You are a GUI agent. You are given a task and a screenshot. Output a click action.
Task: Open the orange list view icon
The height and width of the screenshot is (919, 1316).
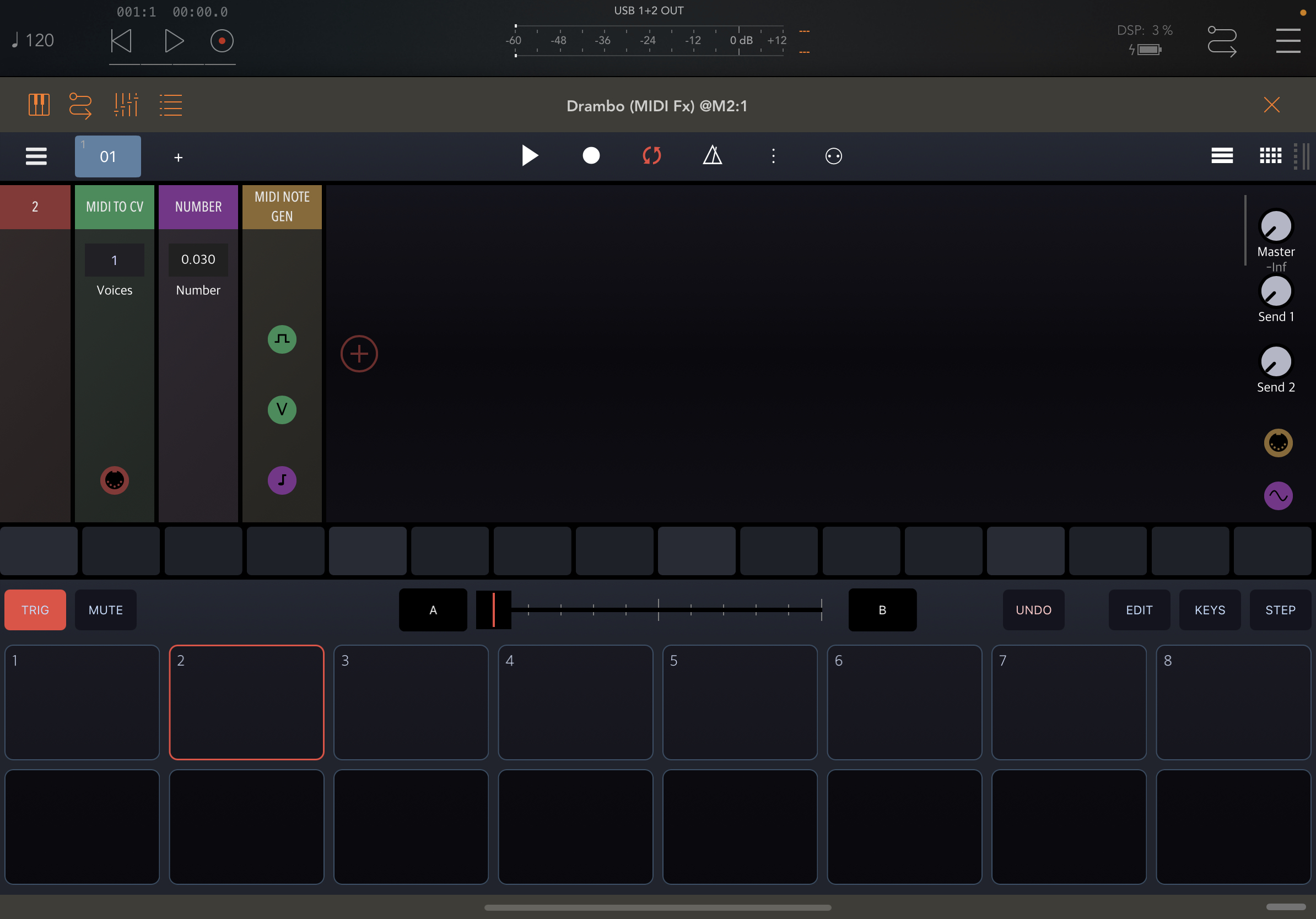point(171,105)
